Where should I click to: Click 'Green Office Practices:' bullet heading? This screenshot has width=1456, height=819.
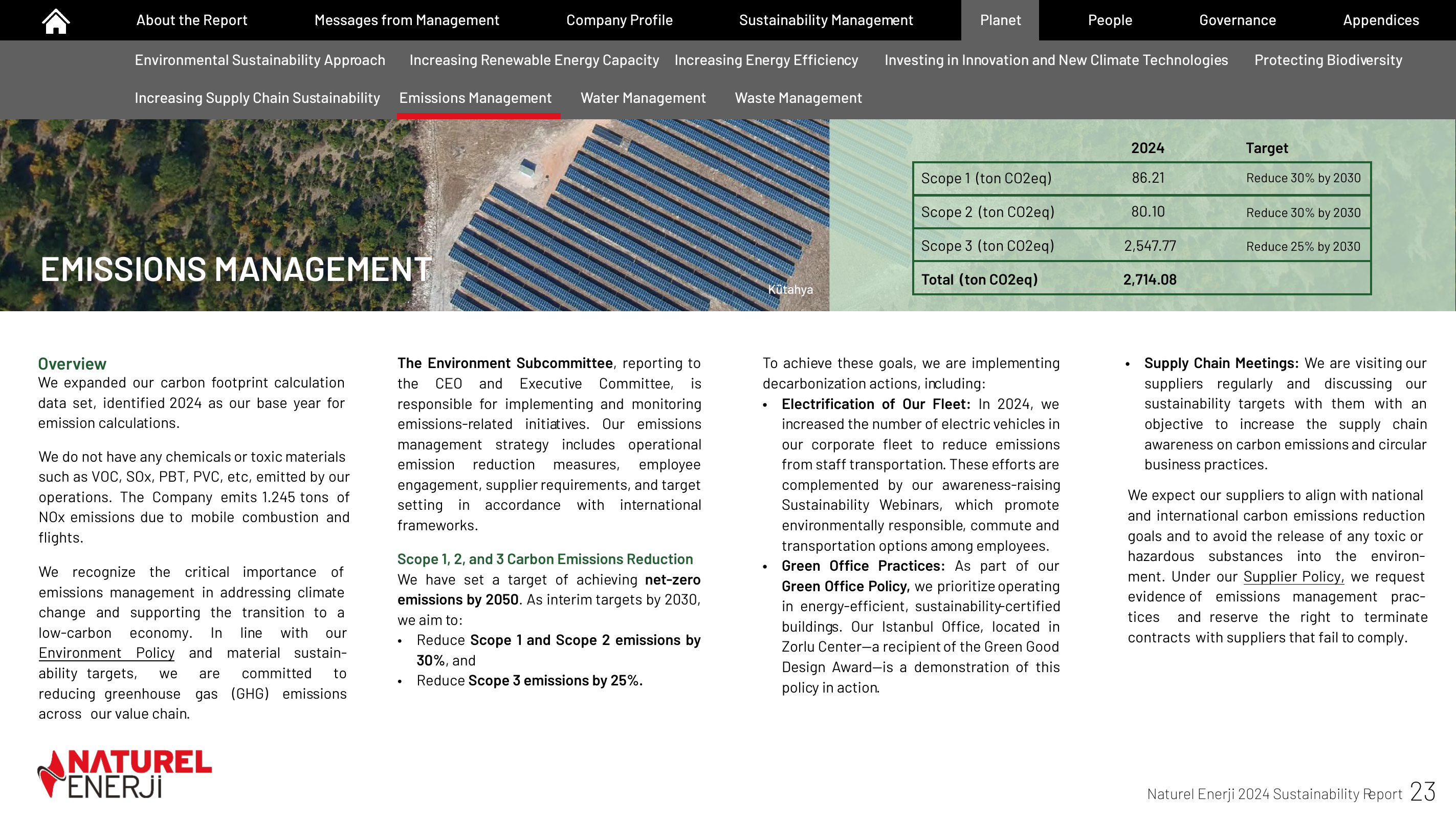863,566
